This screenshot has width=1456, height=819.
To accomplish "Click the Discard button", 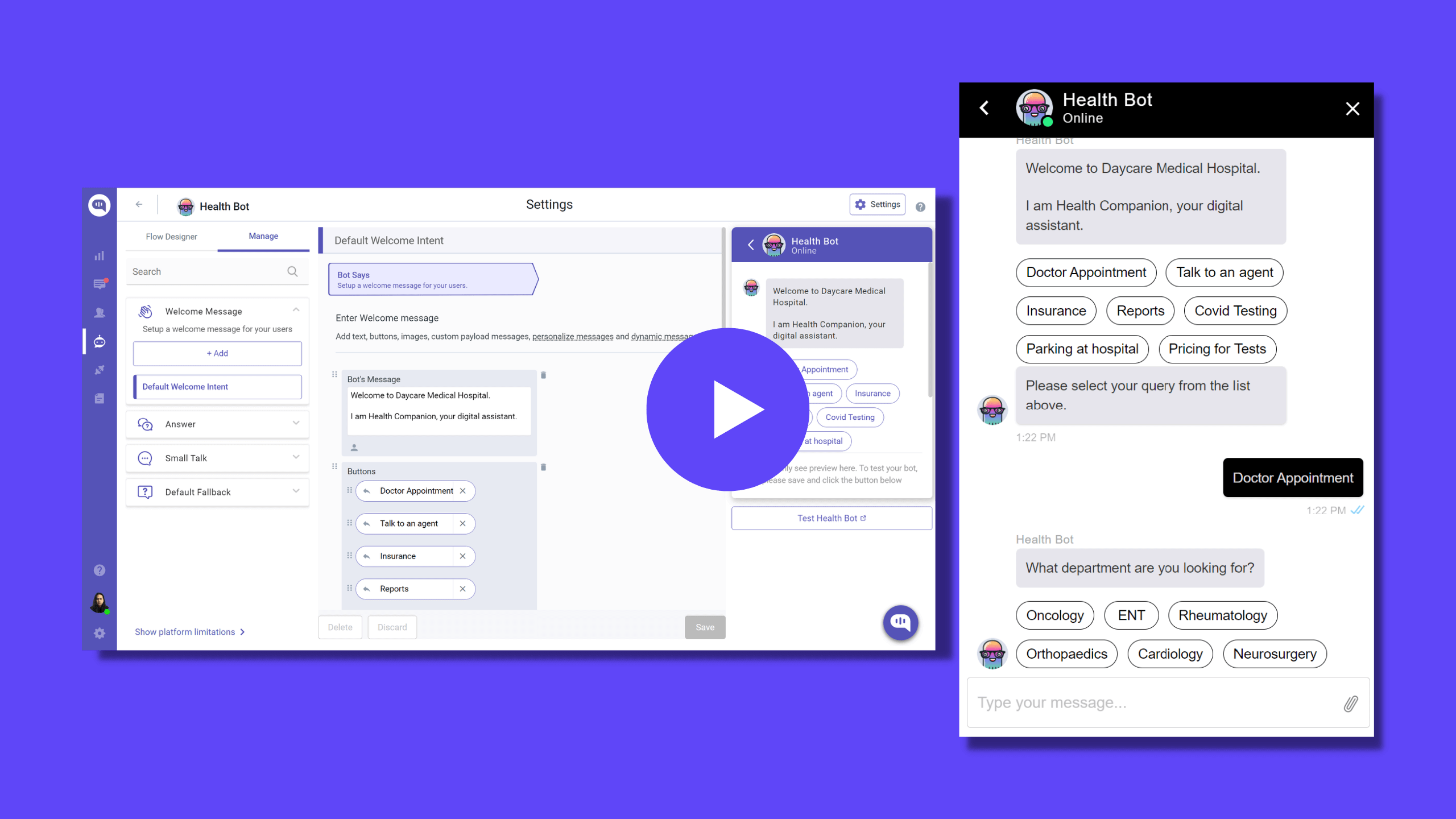I will point(392,627).
